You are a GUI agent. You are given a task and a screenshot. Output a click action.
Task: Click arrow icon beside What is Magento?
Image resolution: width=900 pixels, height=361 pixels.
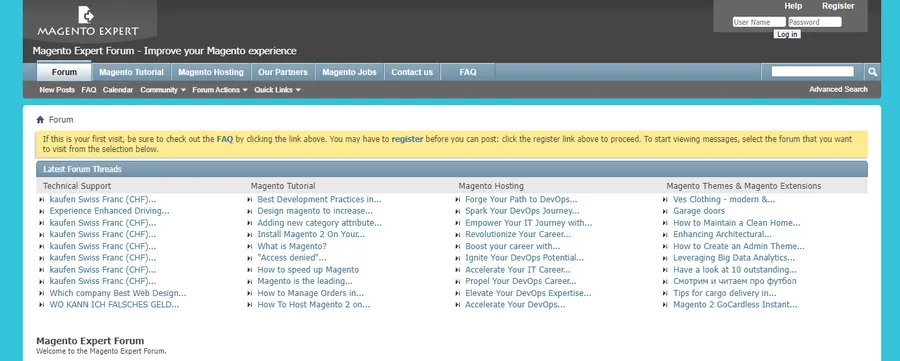click(x=250, y=247)
